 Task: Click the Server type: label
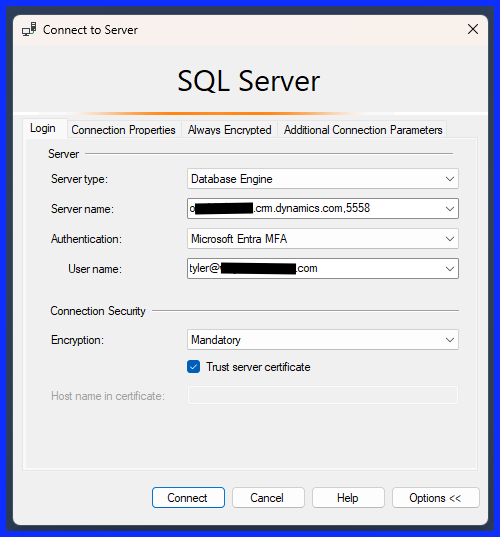79,179
